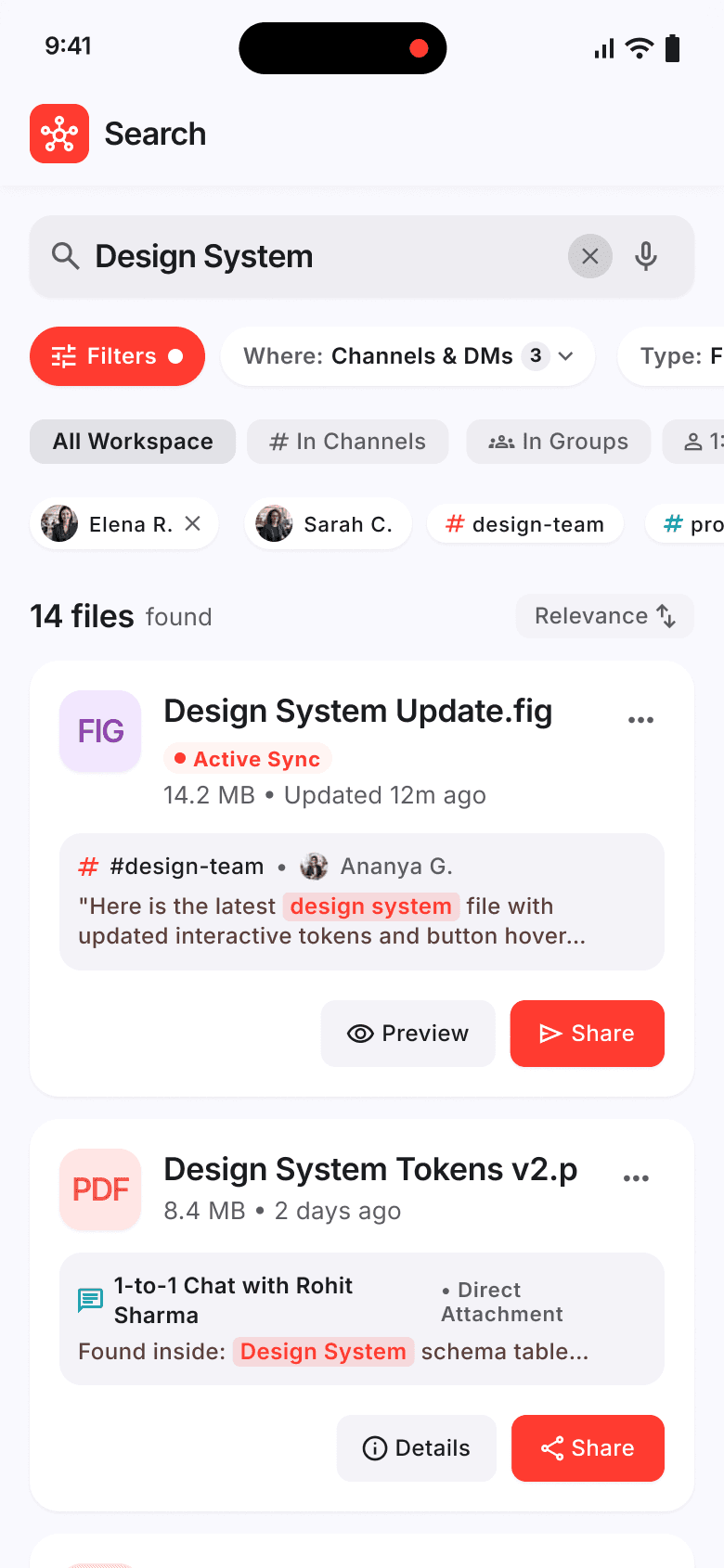
Task: Switch to the In Channels tab
Action: point(347,442)
